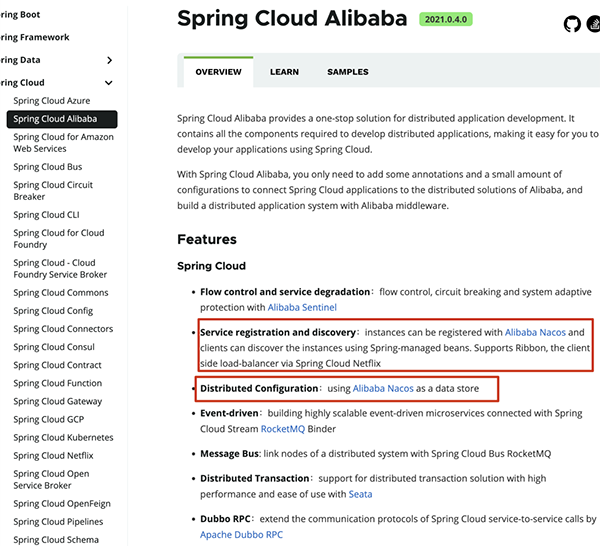Image resolution: width=600 pixels, height=546 pixels.
Task: Open Spring Cloud - Cloud Foundry Service Broker
Action: [60, 269]
